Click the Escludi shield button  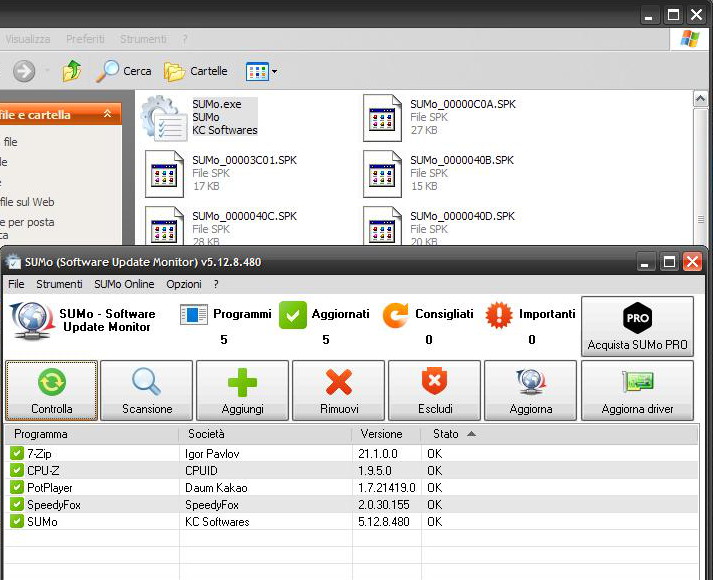[434, 390]
